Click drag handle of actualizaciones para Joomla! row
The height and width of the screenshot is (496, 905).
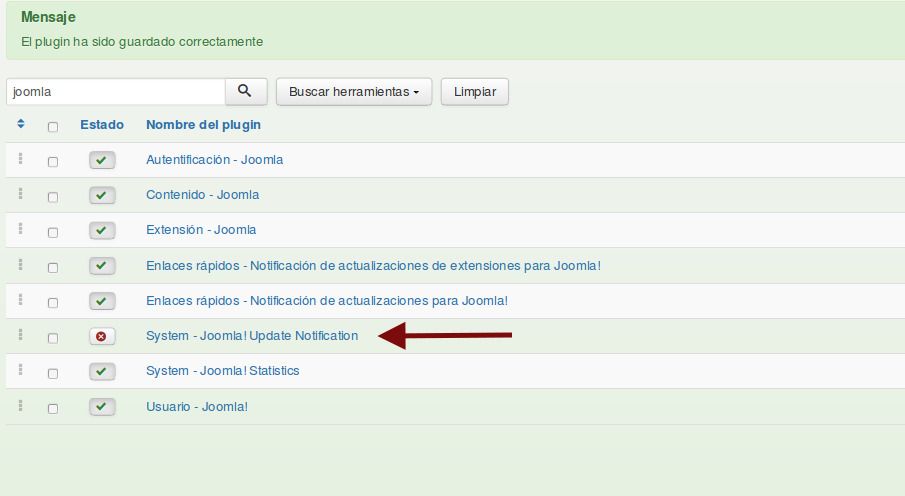point(20,300)
